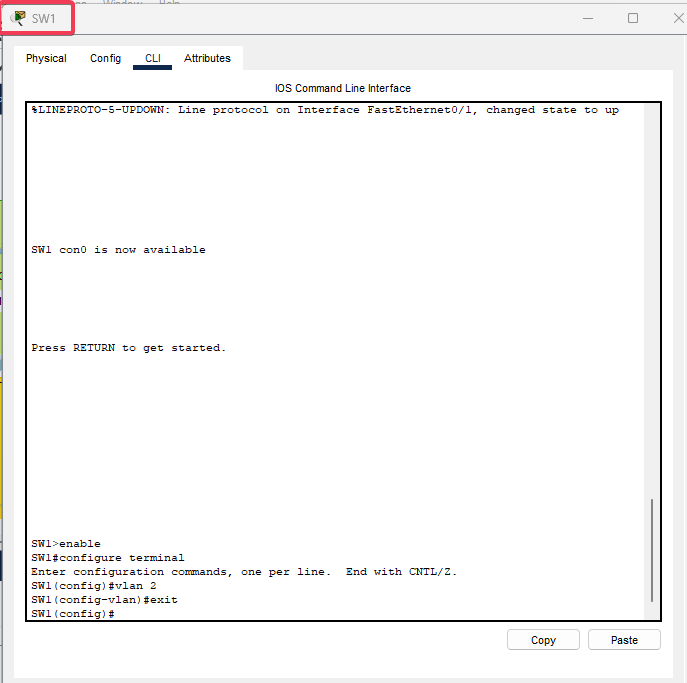Maximize the SW1 window

633,18
